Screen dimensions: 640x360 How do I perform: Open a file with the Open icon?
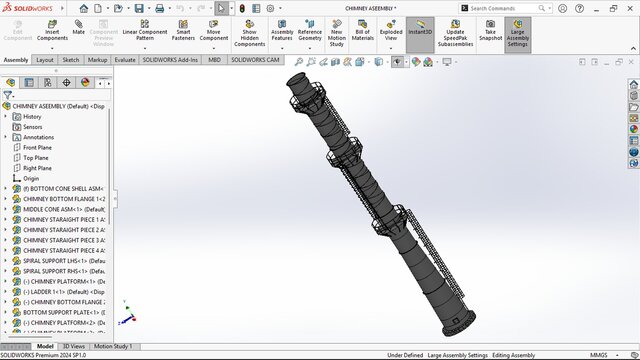pyautogui.click(x=118, y=8)
